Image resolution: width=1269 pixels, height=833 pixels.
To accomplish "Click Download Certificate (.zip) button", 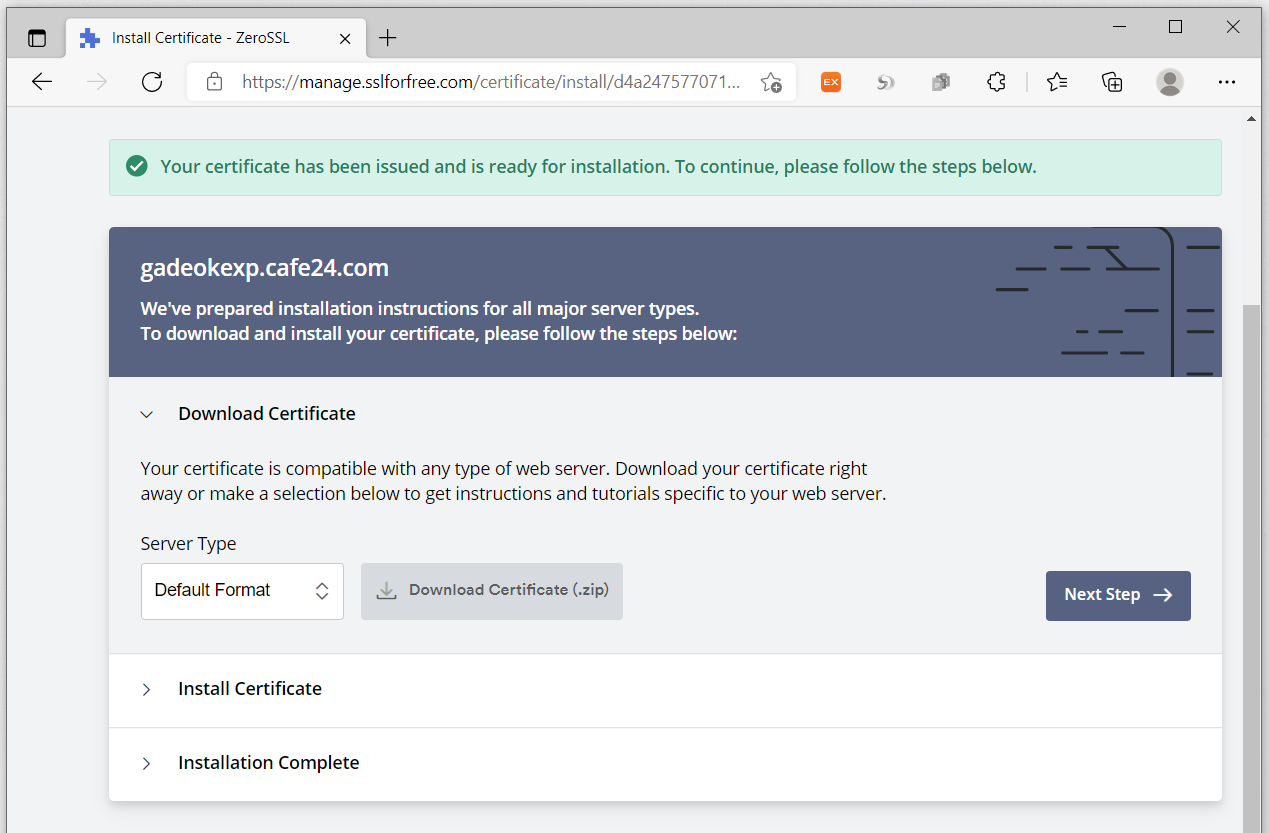I will click(492, 591).
